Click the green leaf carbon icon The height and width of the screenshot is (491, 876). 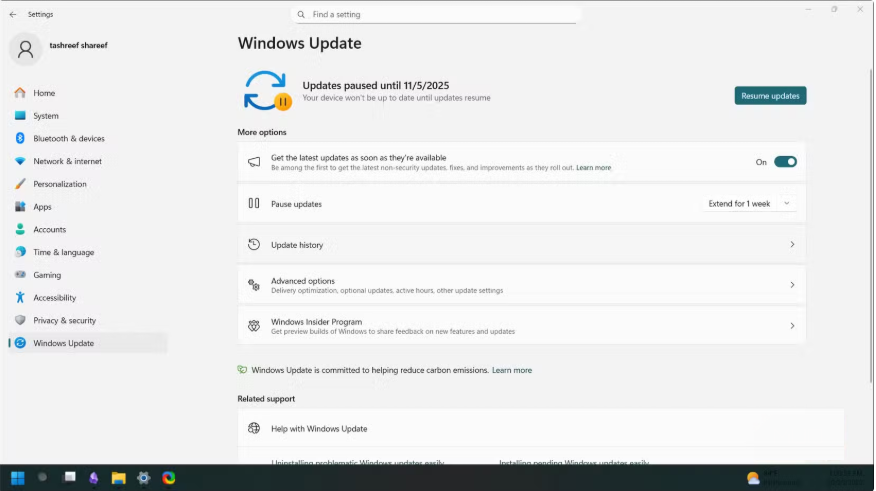242,369
